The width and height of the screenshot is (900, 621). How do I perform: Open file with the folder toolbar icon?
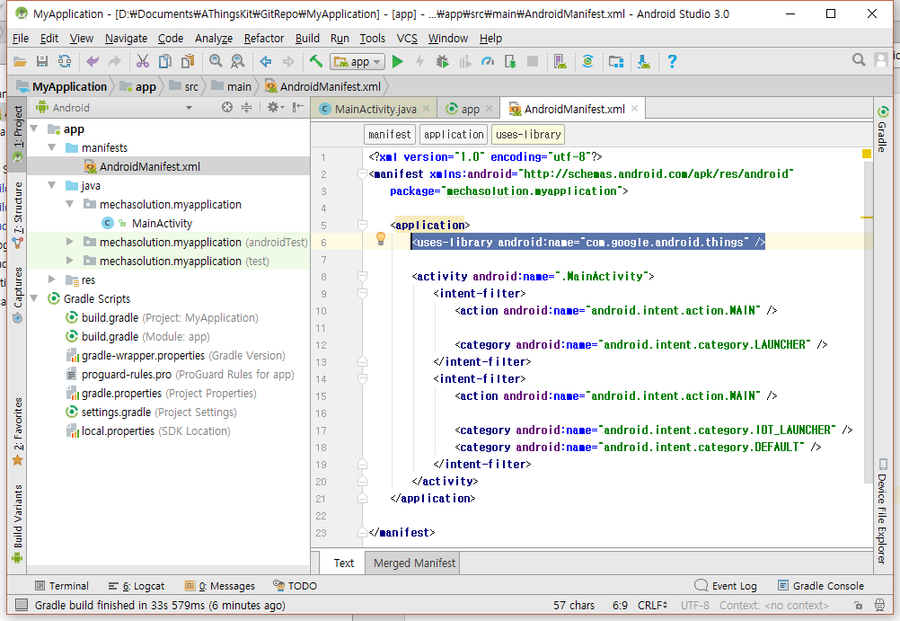coord(20,61)
